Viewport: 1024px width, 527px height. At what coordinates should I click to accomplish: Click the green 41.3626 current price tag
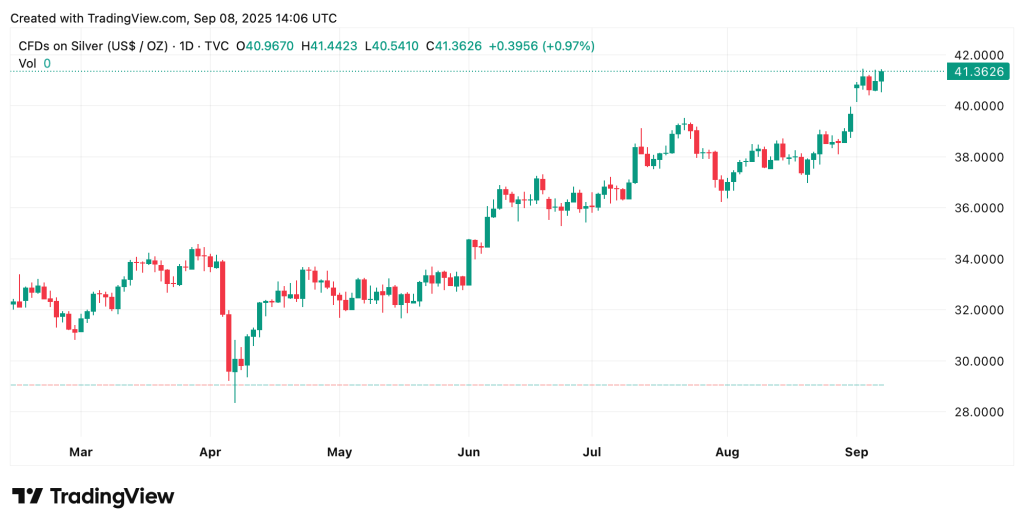[x=975, y=71]
